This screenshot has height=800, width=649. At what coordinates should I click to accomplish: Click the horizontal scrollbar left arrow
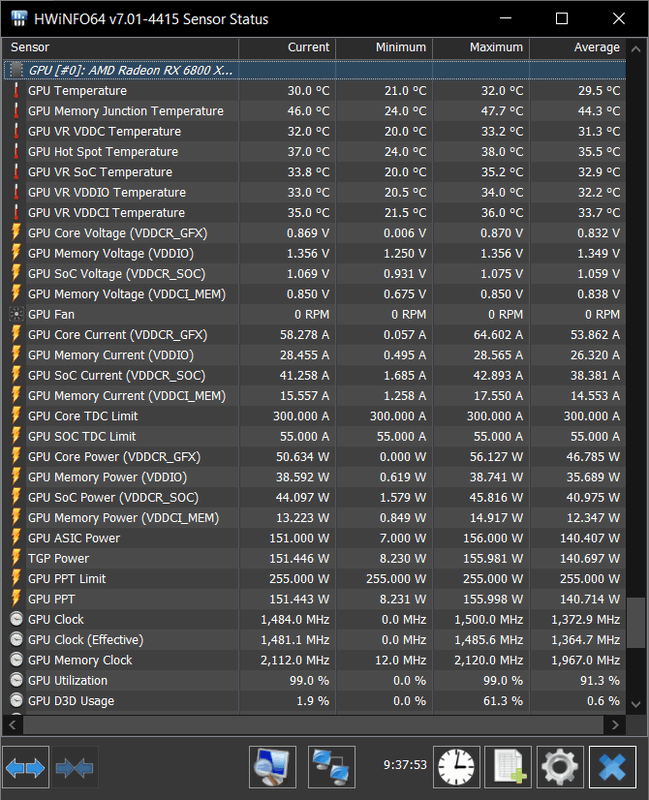click(x=12, y=724)
